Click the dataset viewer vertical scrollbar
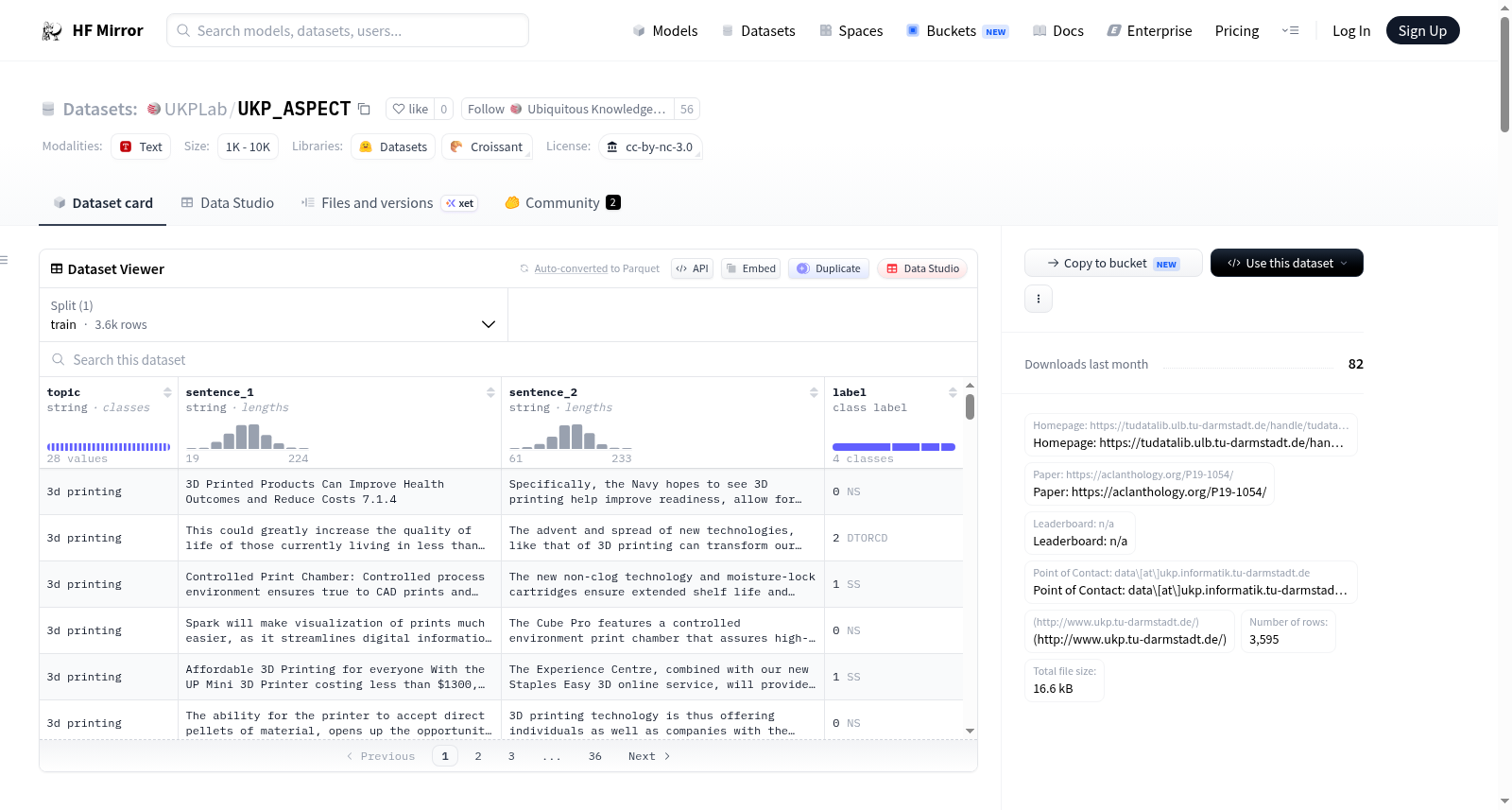The height and width of the screenshot is (810, 1512). 971,406
